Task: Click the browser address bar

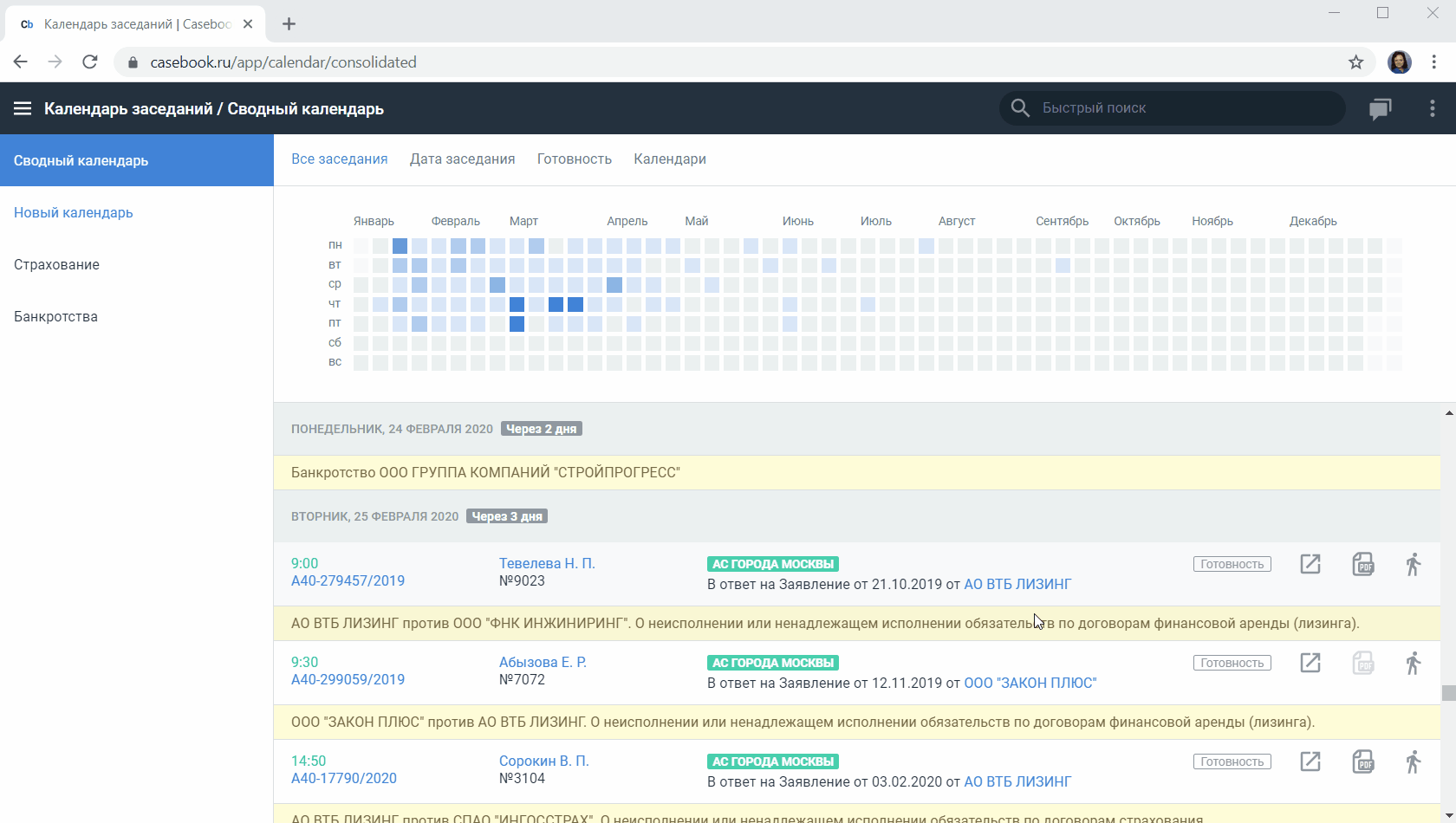Action: (745, 62)
